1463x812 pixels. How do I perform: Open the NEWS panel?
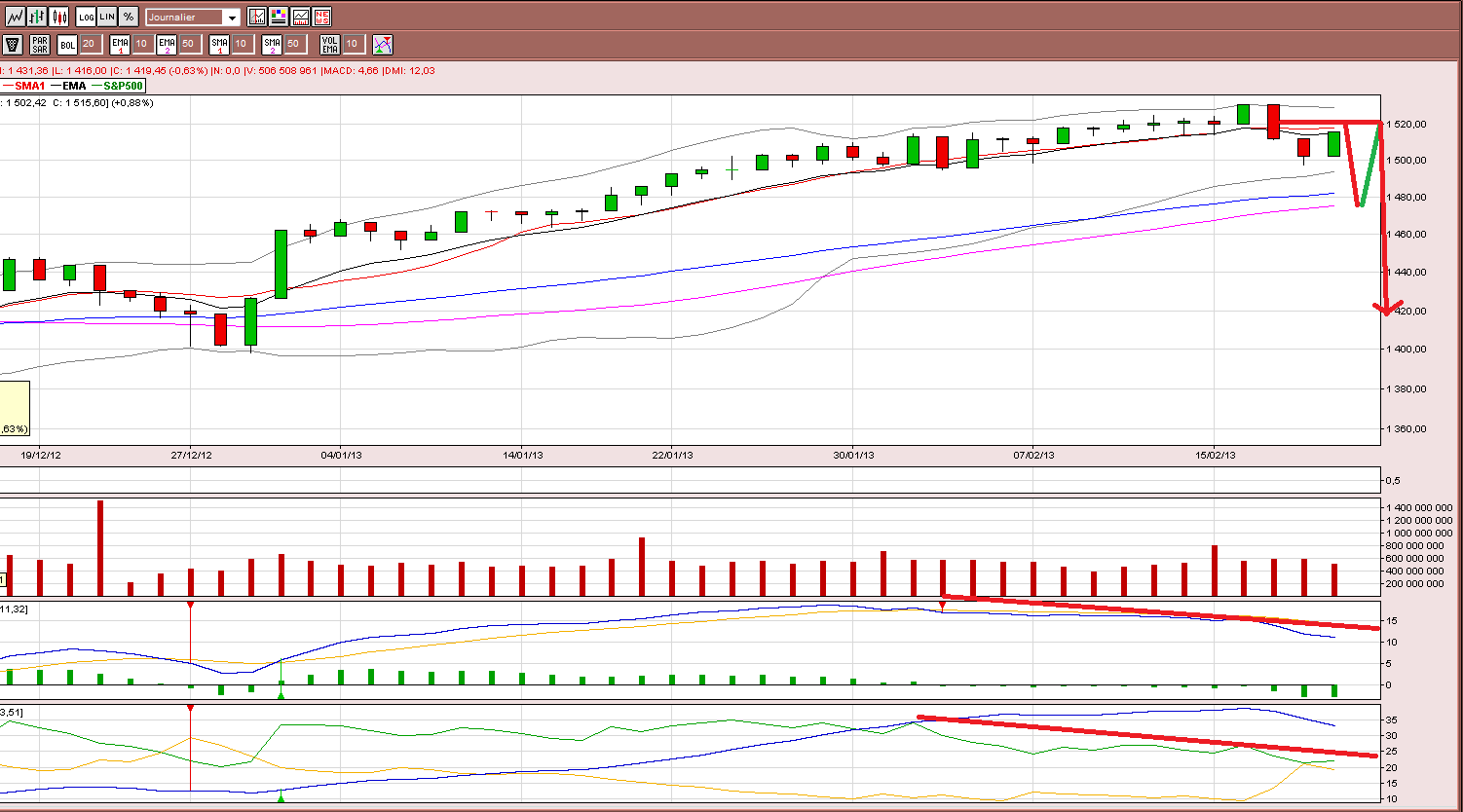click(321, 17)
